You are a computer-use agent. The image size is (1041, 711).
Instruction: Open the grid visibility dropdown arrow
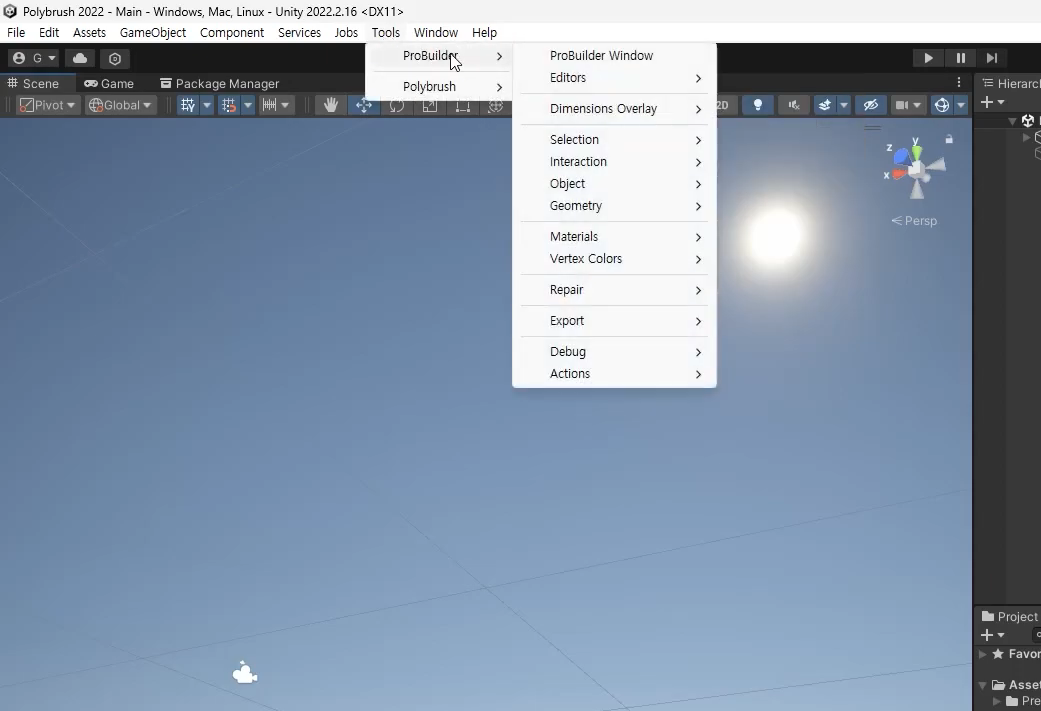point(206,105)
